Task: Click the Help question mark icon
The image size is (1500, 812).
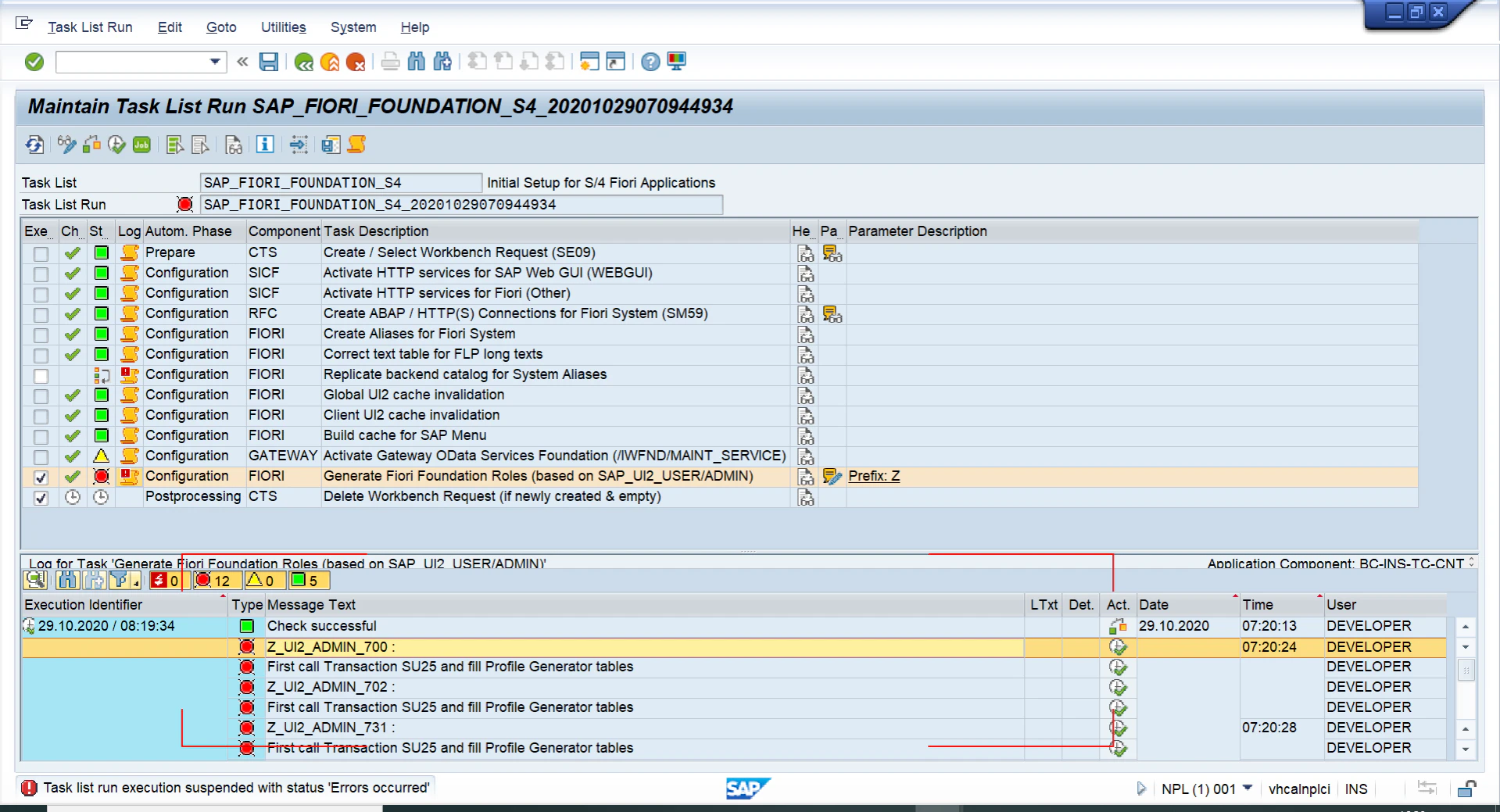Action: (x=650, y=62)
